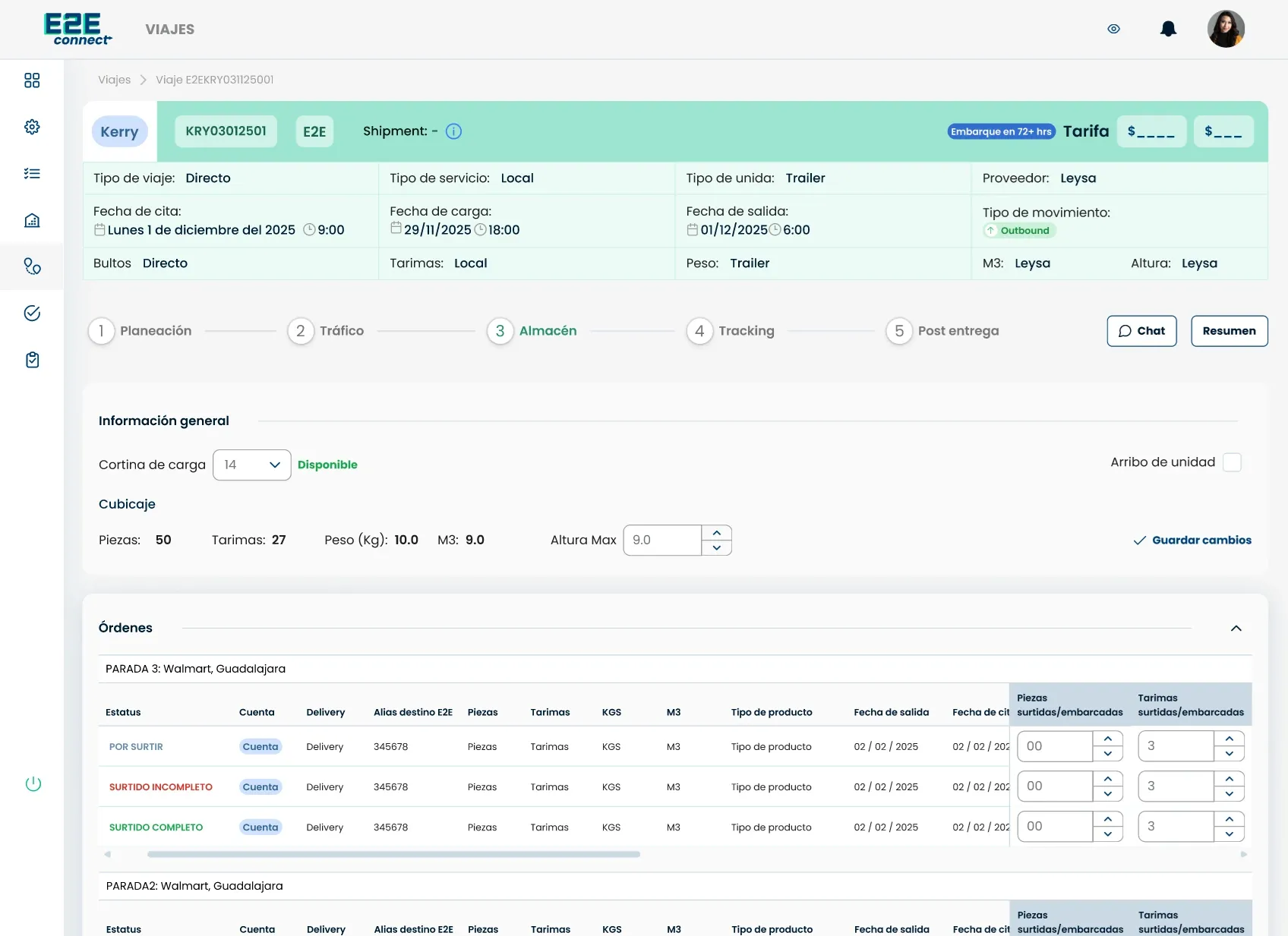Open the dashboard grid icon in sidebar
Screen dimensions: 1288x936
32,80
